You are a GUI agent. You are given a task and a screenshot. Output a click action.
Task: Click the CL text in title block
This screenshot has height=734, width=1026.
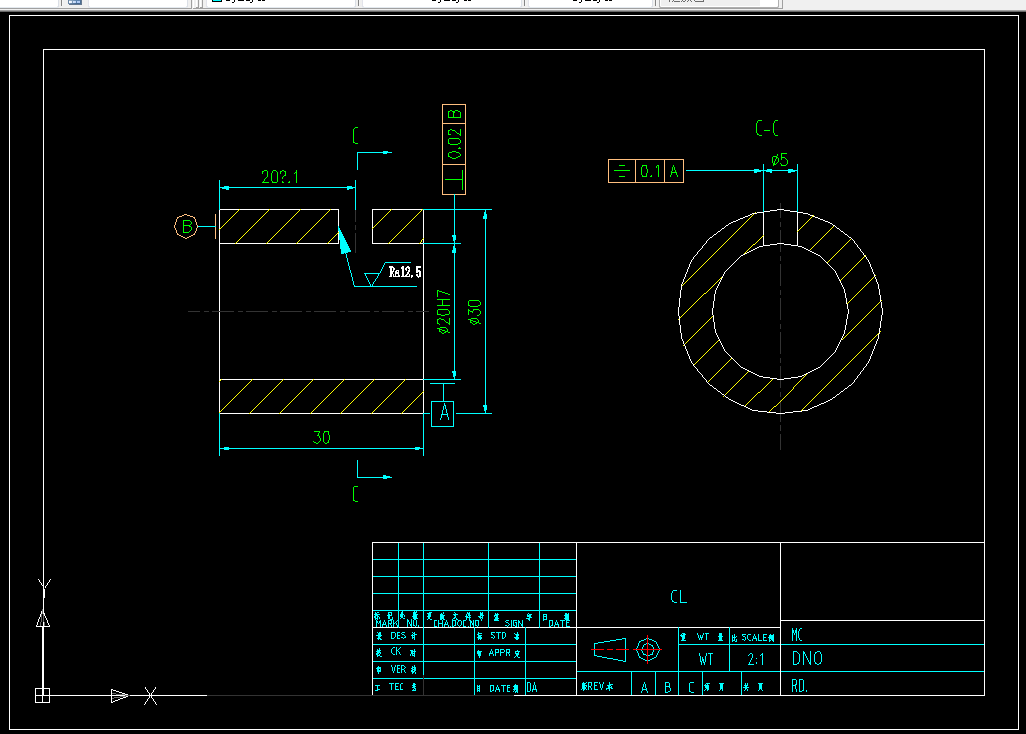679,597
